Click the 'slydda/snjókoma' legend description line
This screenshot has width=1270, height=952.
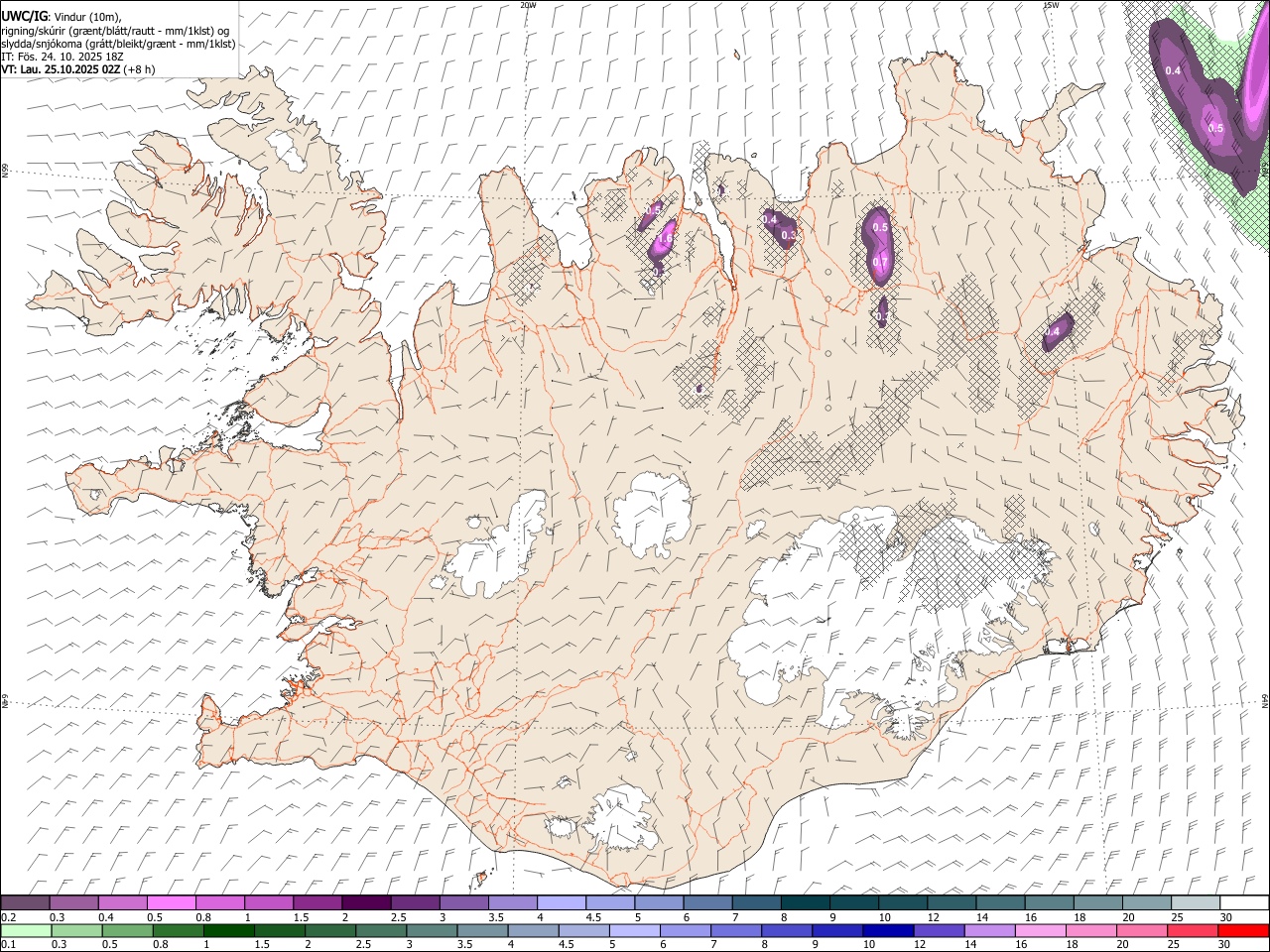pos(118,44)
